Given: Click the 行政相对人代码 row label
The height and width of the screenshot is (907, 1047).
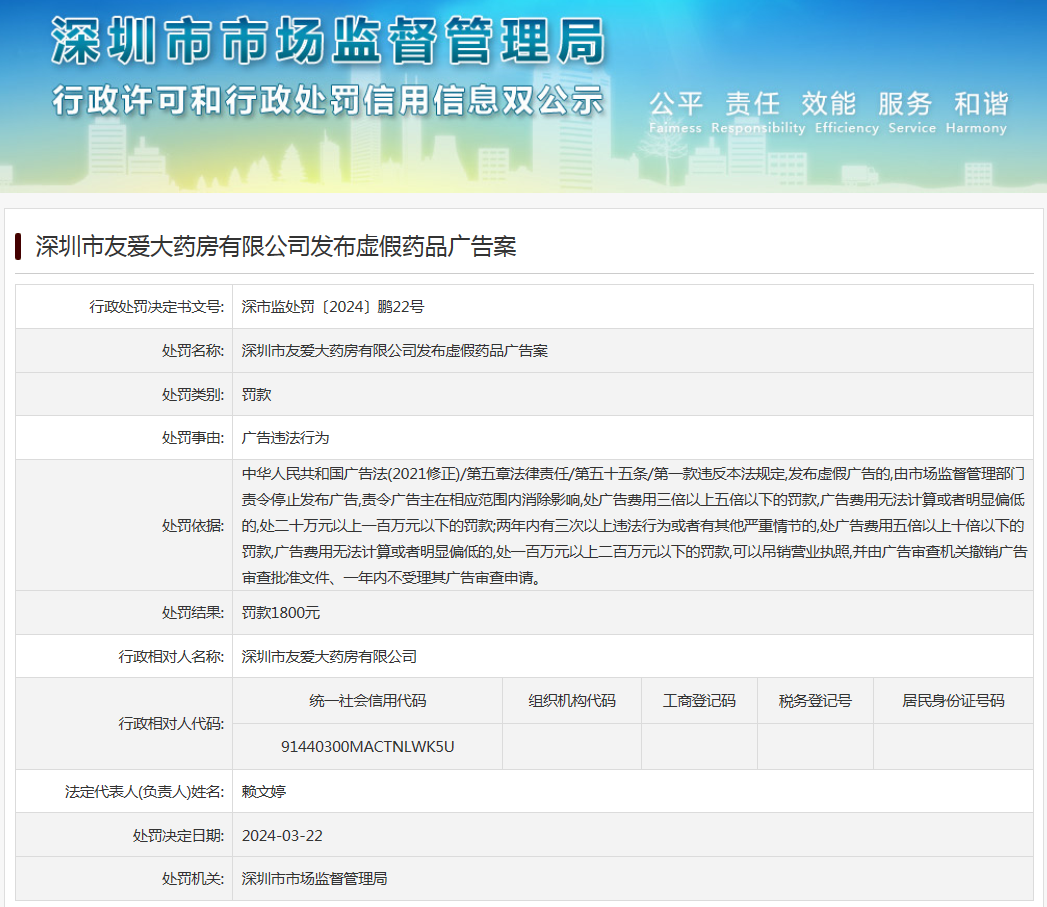Looking at the screenshot, I should (x=172, y=723).
